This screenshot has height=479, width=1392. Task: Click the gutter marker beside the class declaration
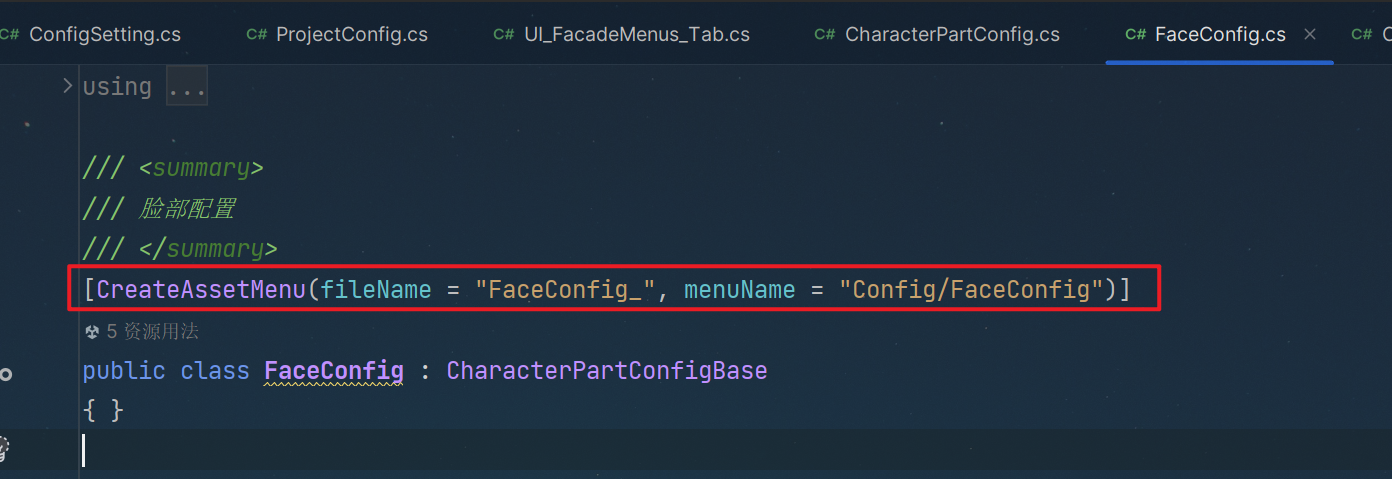coord(6,374)
